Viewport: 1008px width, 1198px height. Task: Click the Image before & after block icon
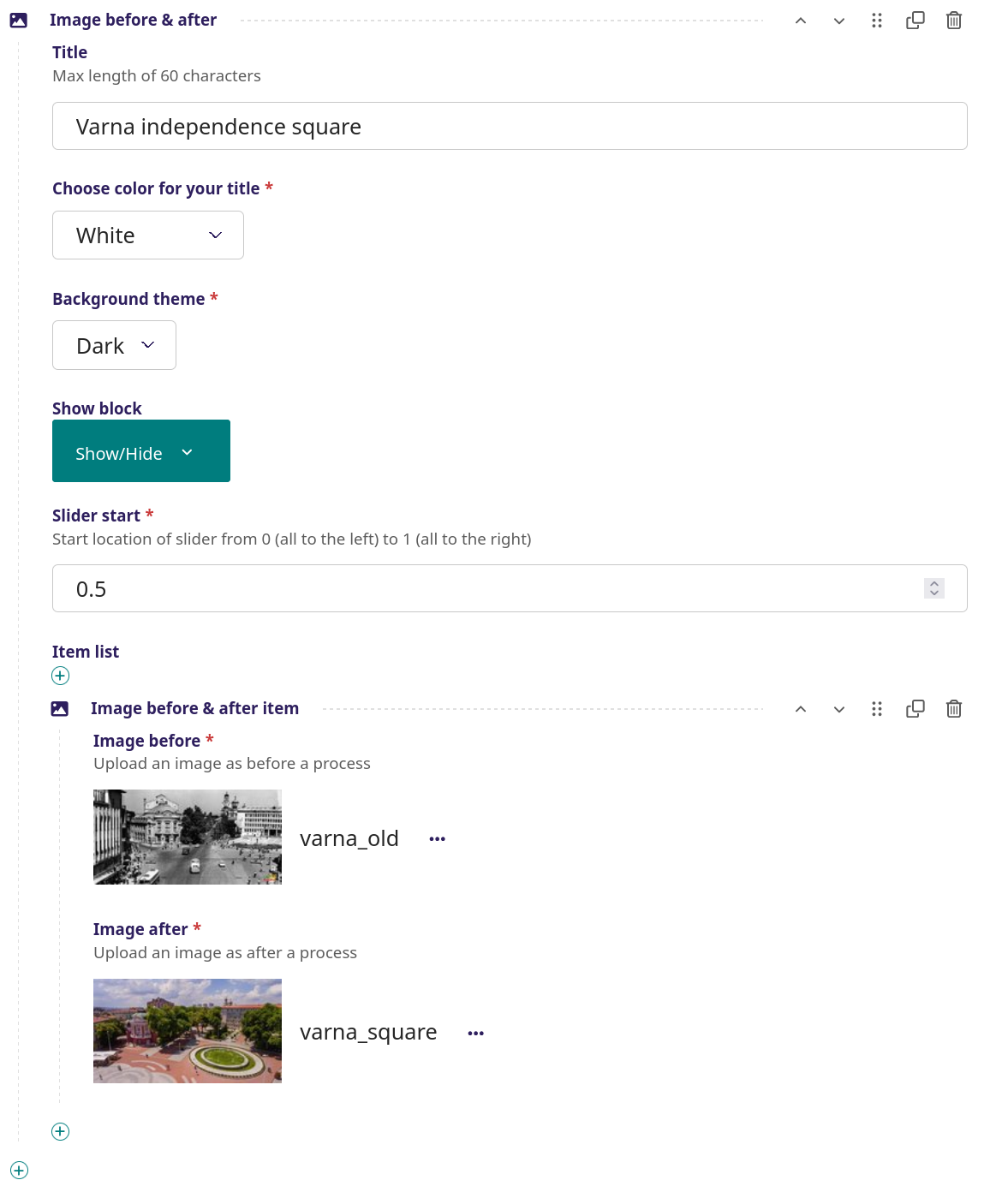[18, 21]
